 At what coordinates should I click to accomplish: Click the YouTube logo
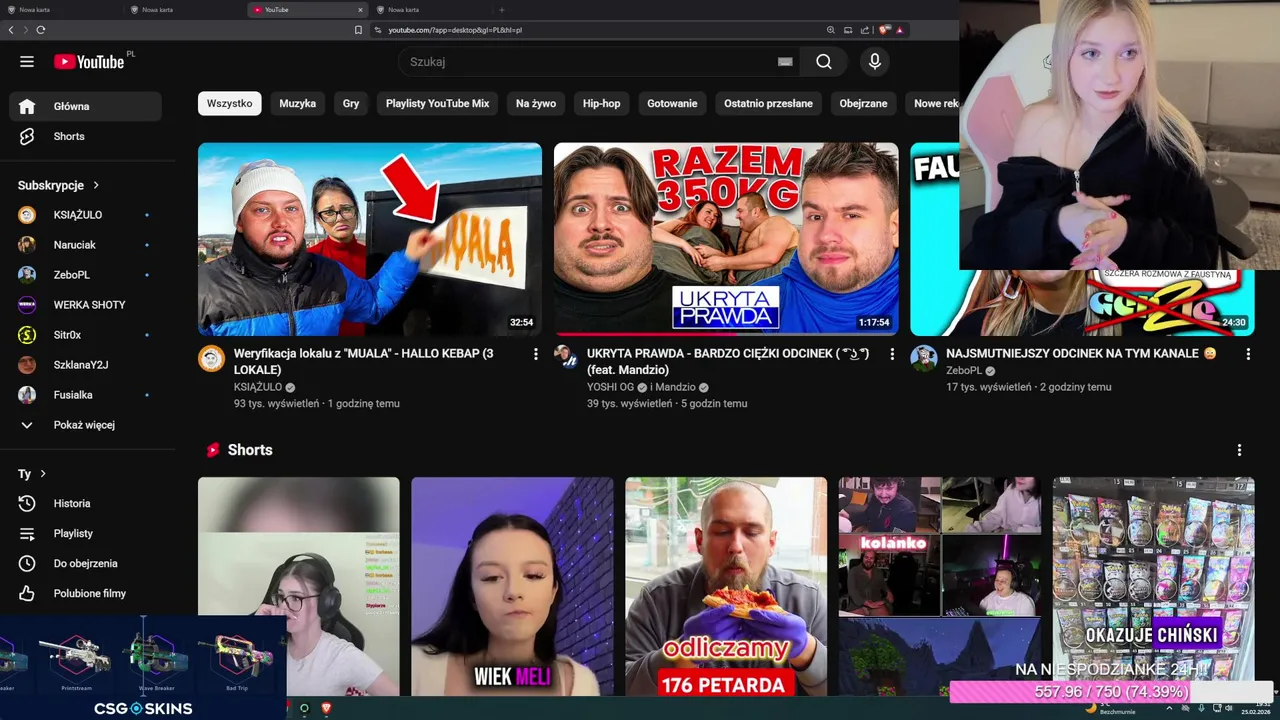point(89,62)
